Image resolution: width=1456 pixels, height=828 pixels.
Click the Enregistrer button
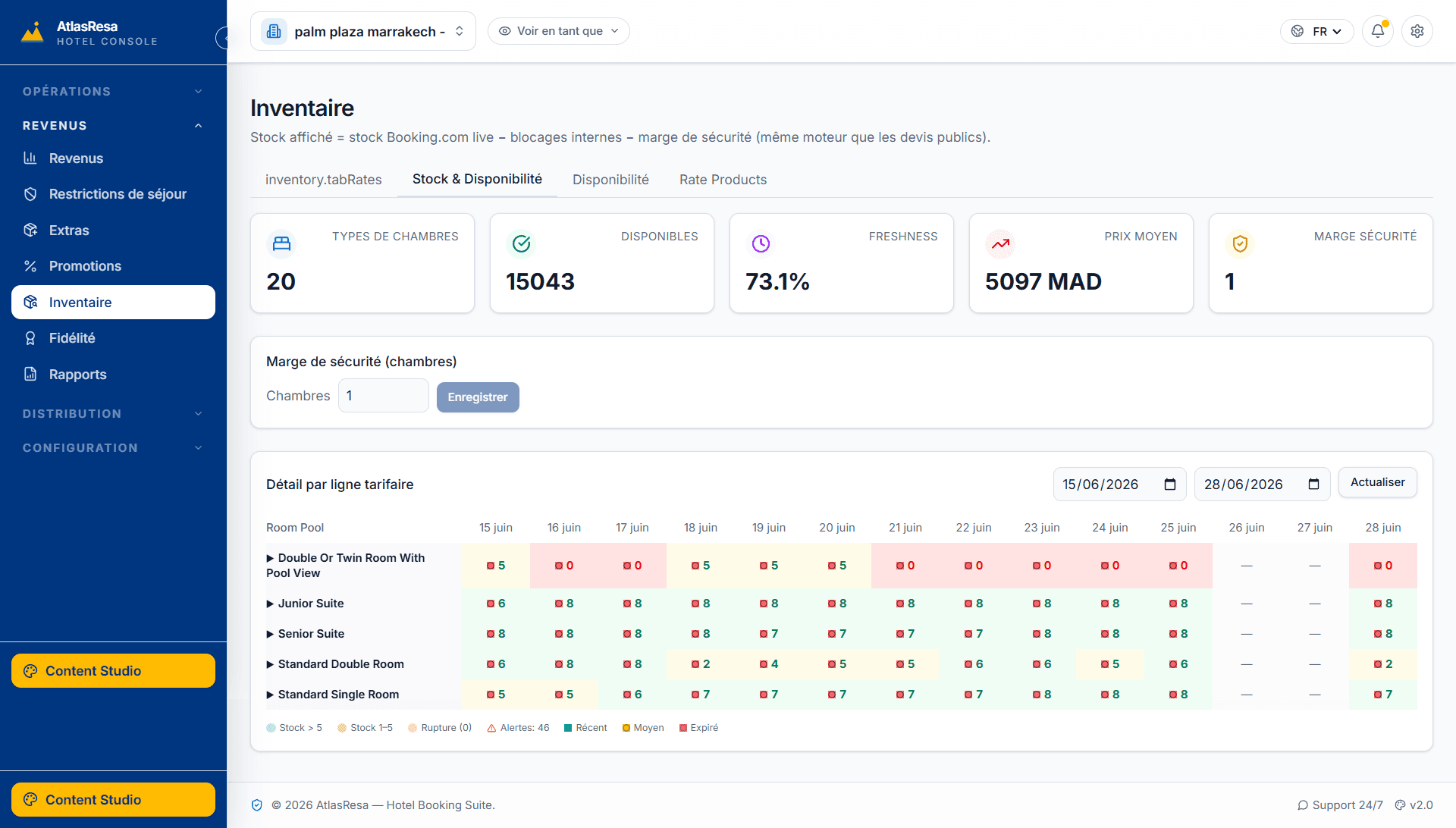478,397
